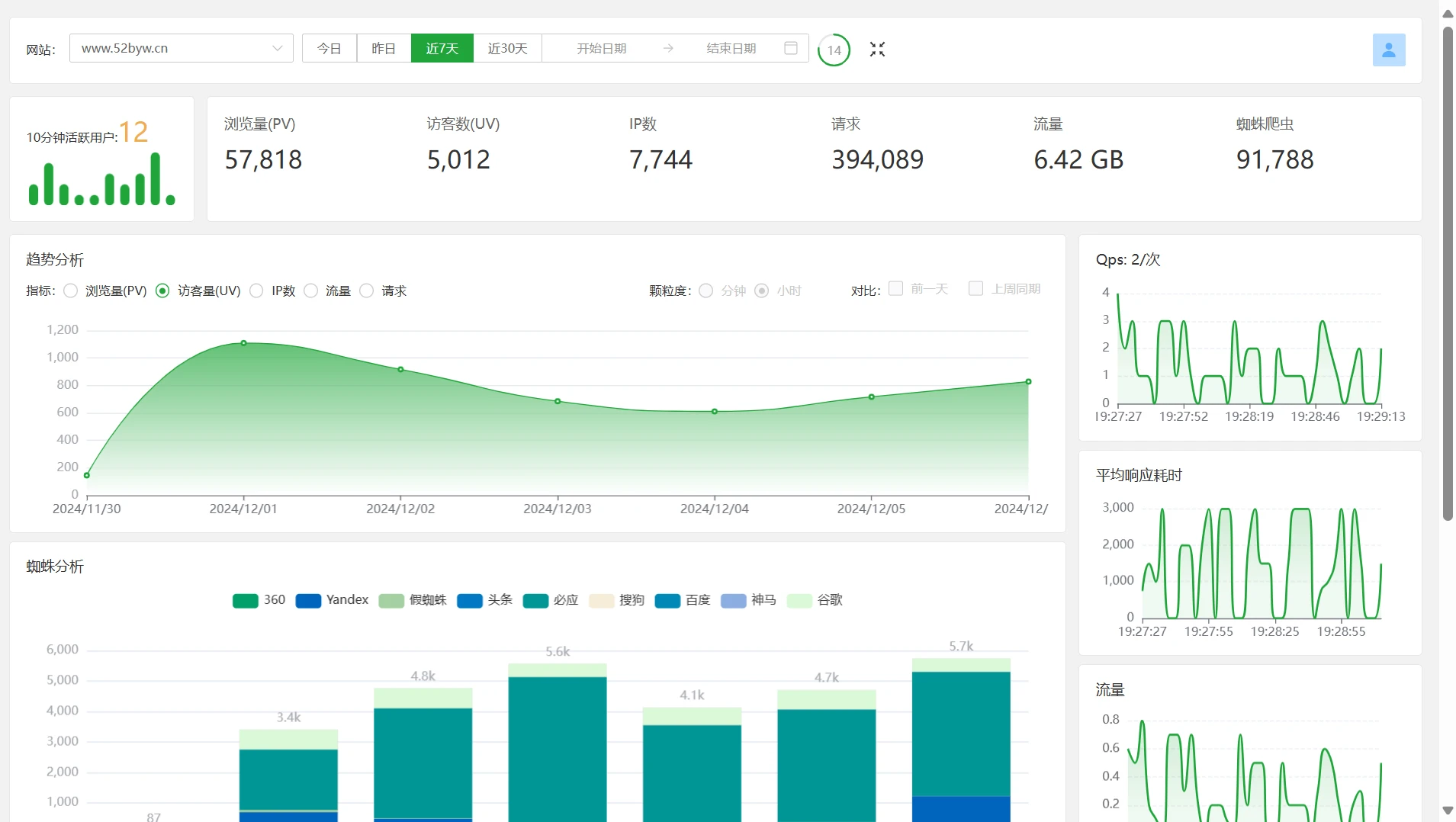This screenshot has height=822, width=1456.
Task: Click the date range arrow icon
Action: point(668,48)
